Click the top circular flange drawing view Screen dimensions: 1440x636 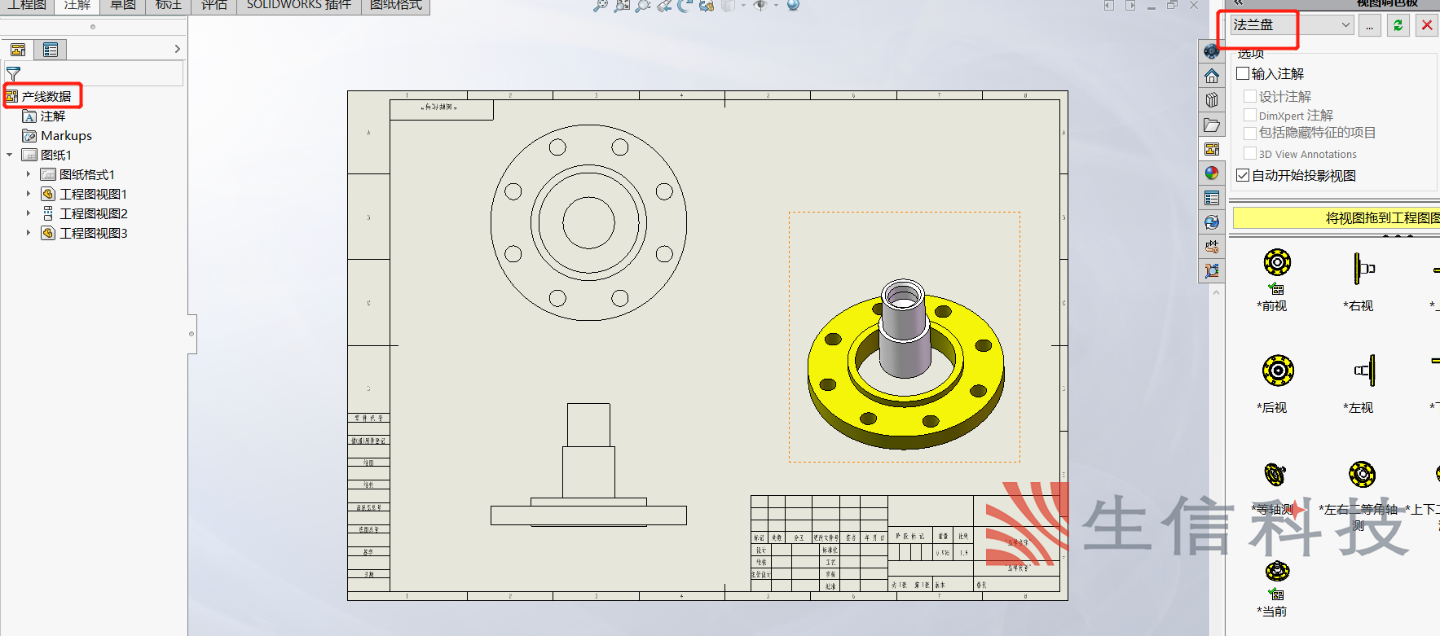click(x=588, y=221)
